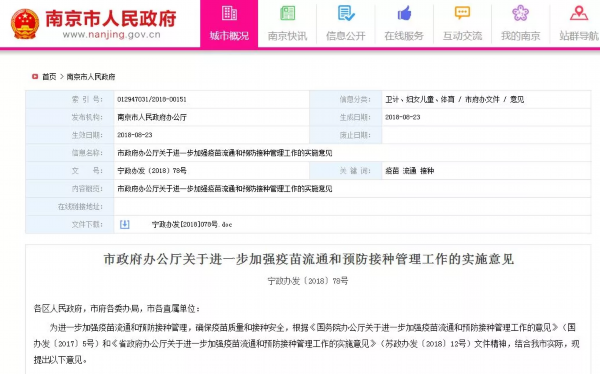Screen dimensions: 600x374
Task: Click the main article headline
Action: click(x=308, y=260)
